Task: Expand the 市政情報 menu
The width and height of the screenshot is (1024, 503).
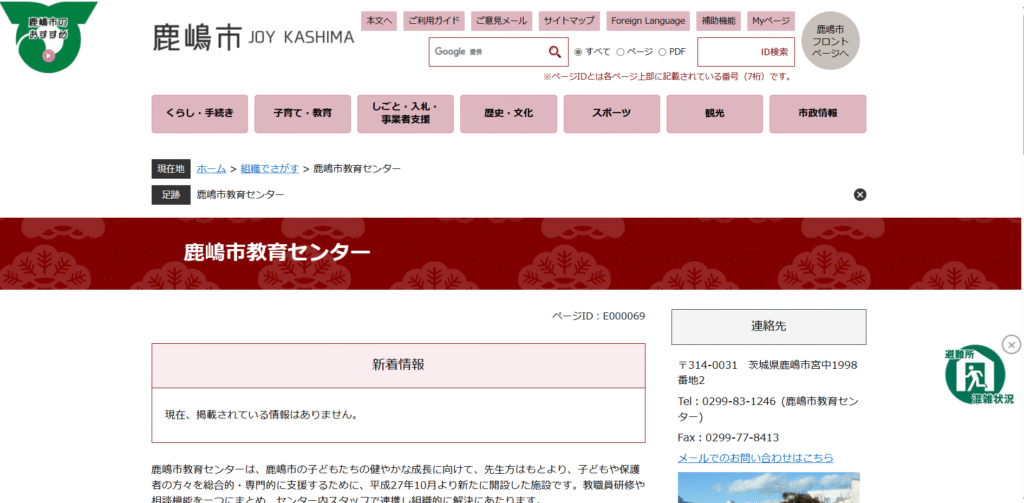Action: click(x=817, y=114)
